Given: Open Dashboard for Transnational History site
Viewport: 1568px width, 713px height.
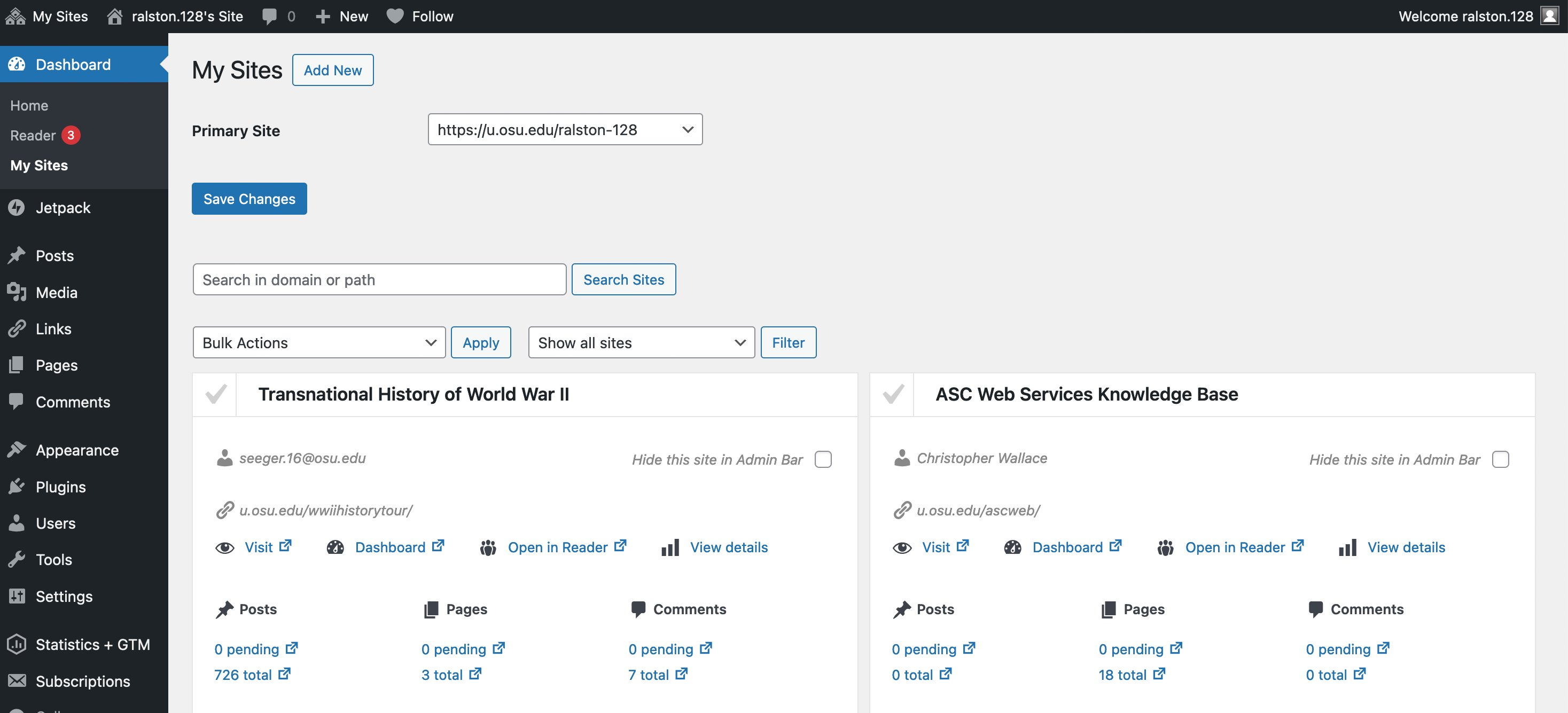Looking at the screenshot, I should (391, 547).
